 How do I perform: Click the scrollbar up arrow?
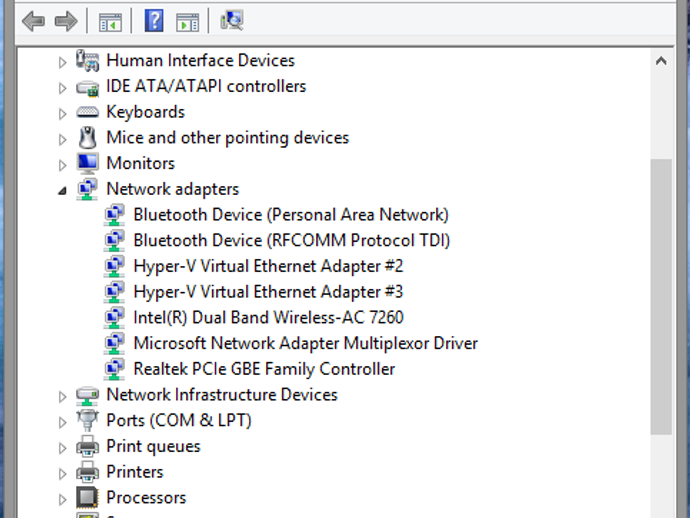(x=661, y=61)
